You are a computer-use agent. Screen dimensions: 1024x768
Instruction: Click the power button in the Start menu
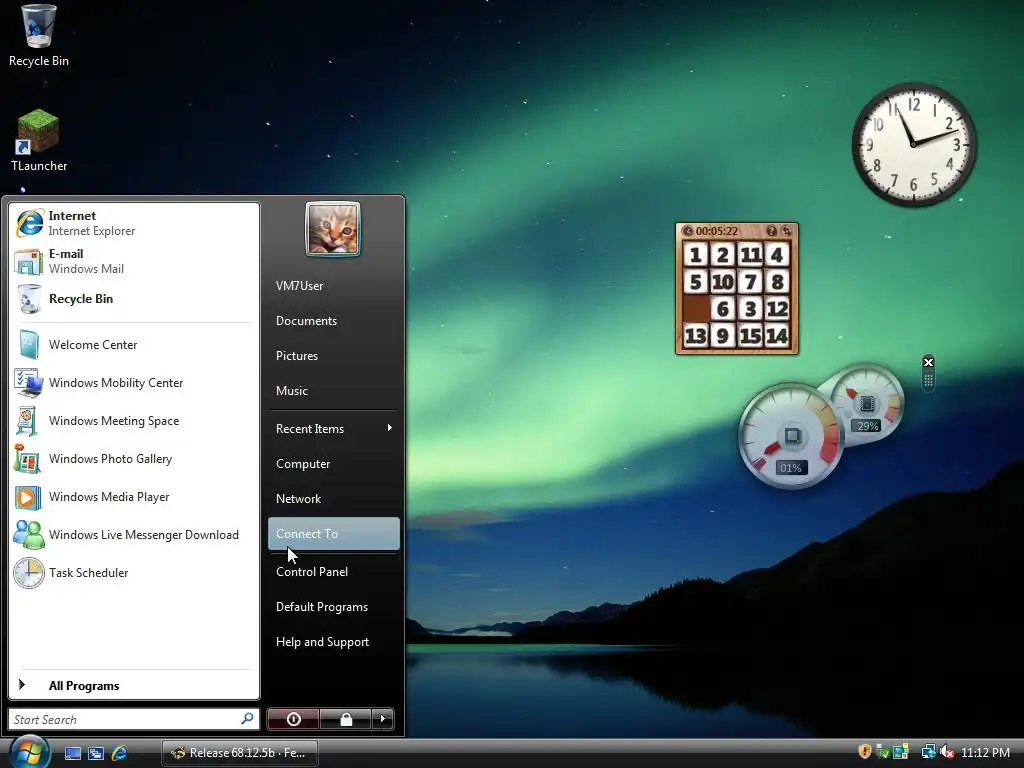(x=293, y=719)
